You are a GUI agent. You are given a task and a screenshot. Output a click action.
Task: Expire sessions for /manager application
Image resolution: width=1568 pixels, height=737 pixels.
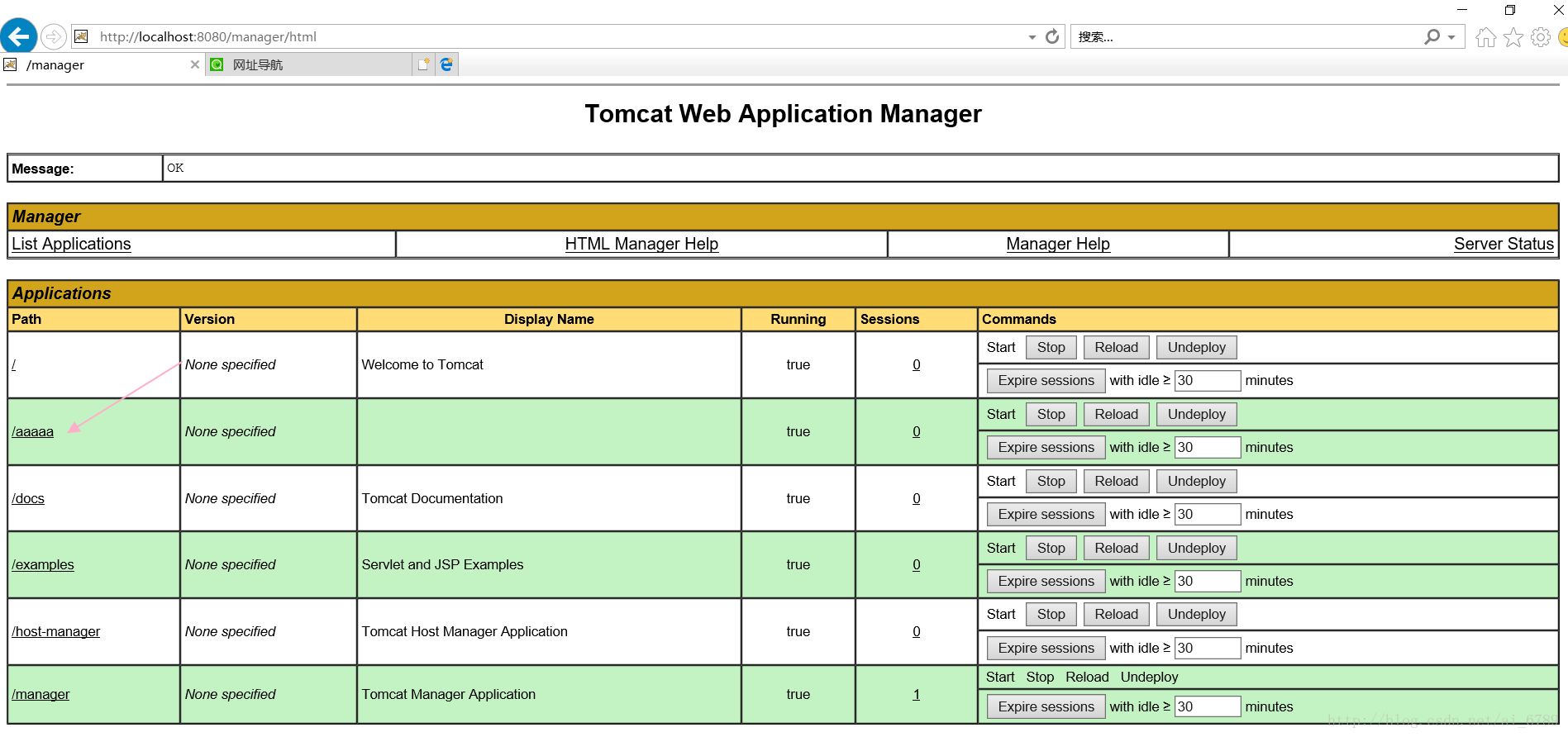[x=1046, y=707]
